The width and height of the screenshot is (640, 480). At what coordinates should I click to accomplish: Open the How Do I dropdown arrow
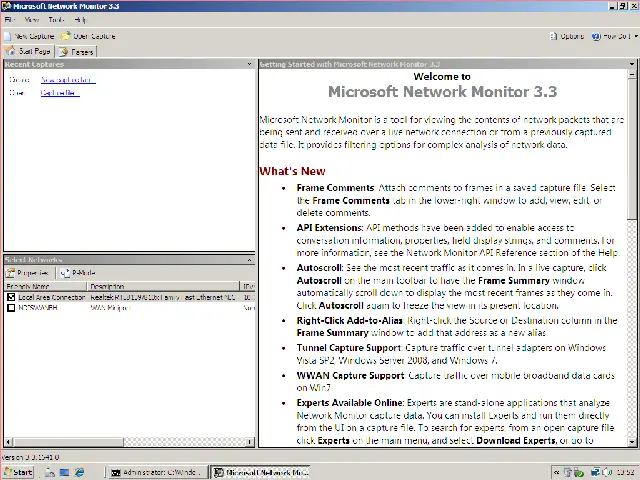click(x=636, y=36)
